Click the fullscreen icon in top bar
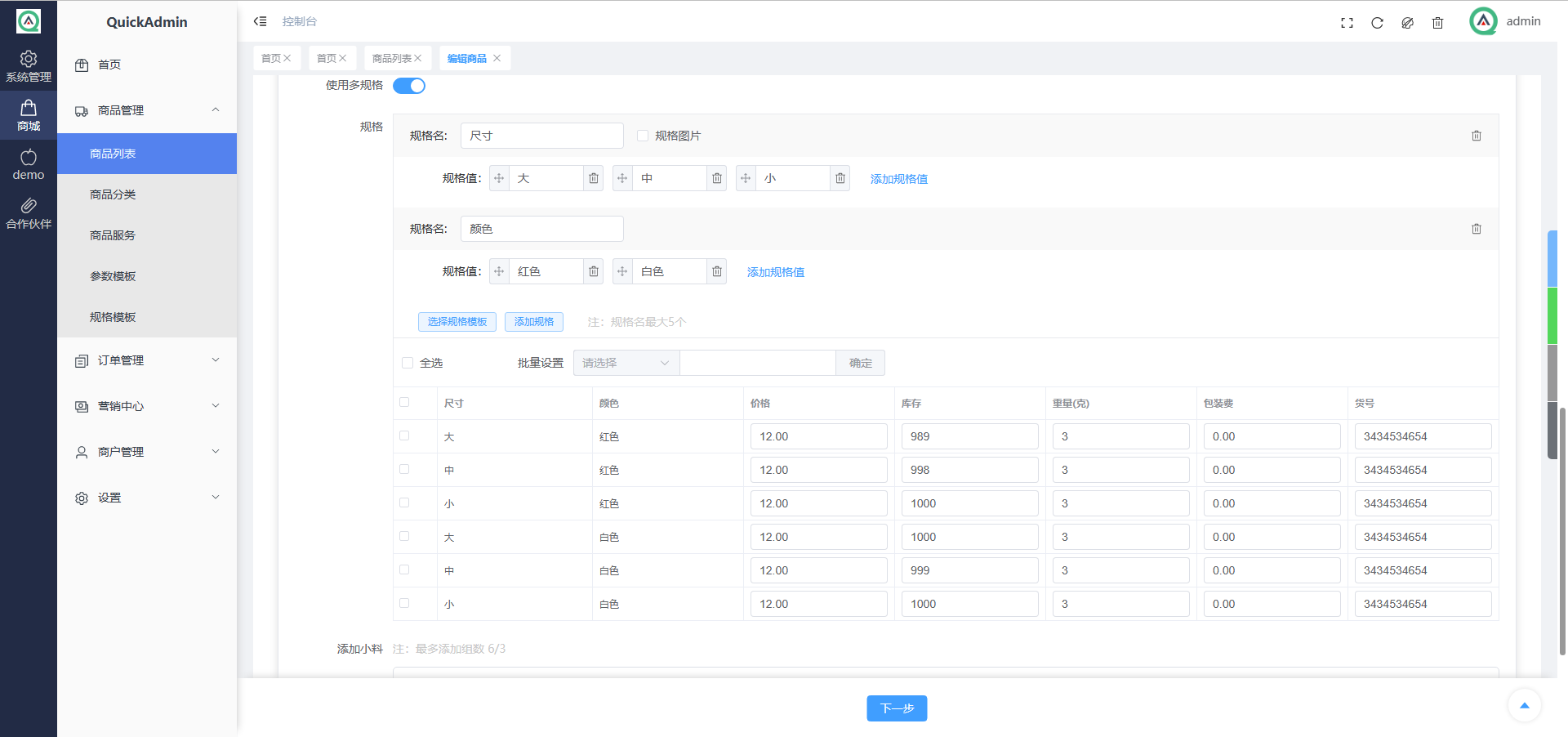The image size is (1568, 737). pos(1347,23)
